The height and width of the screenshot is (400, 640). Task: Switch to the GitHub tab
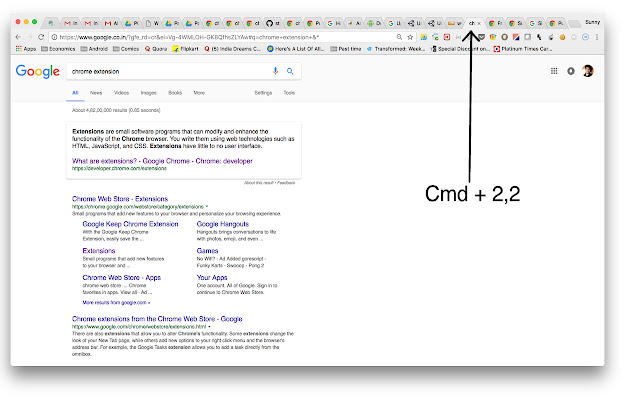pyautogui.click(x=273, y=23)
